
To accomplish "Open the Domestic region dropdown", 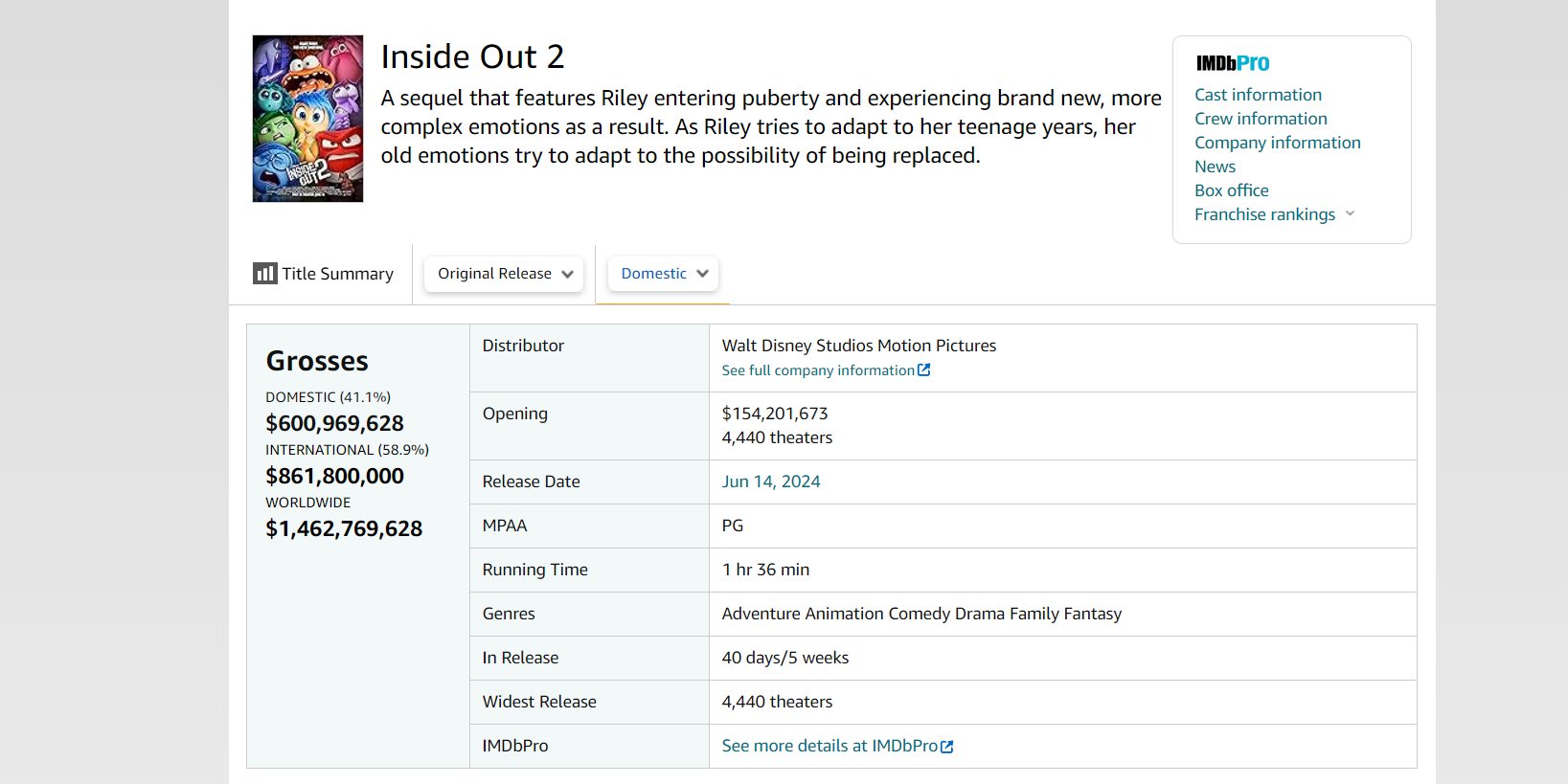I will [663, 274].
